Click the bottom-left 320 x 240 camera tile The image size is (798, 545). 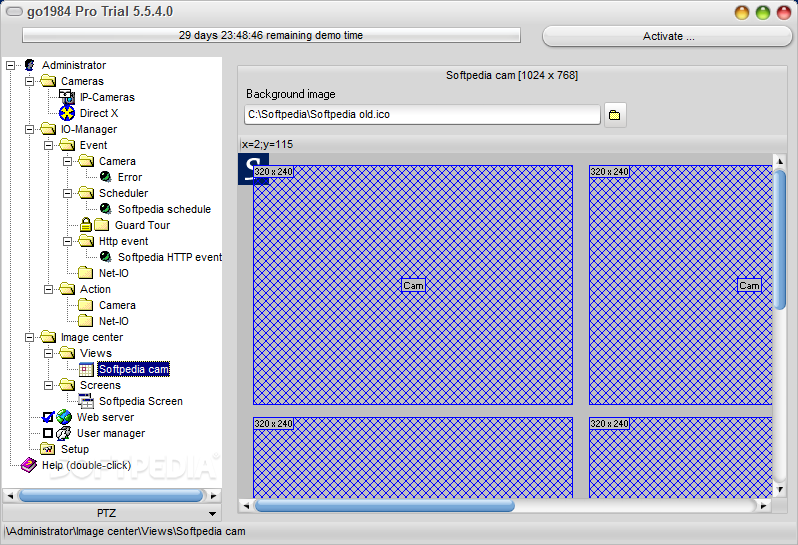(x=413, y=457)
